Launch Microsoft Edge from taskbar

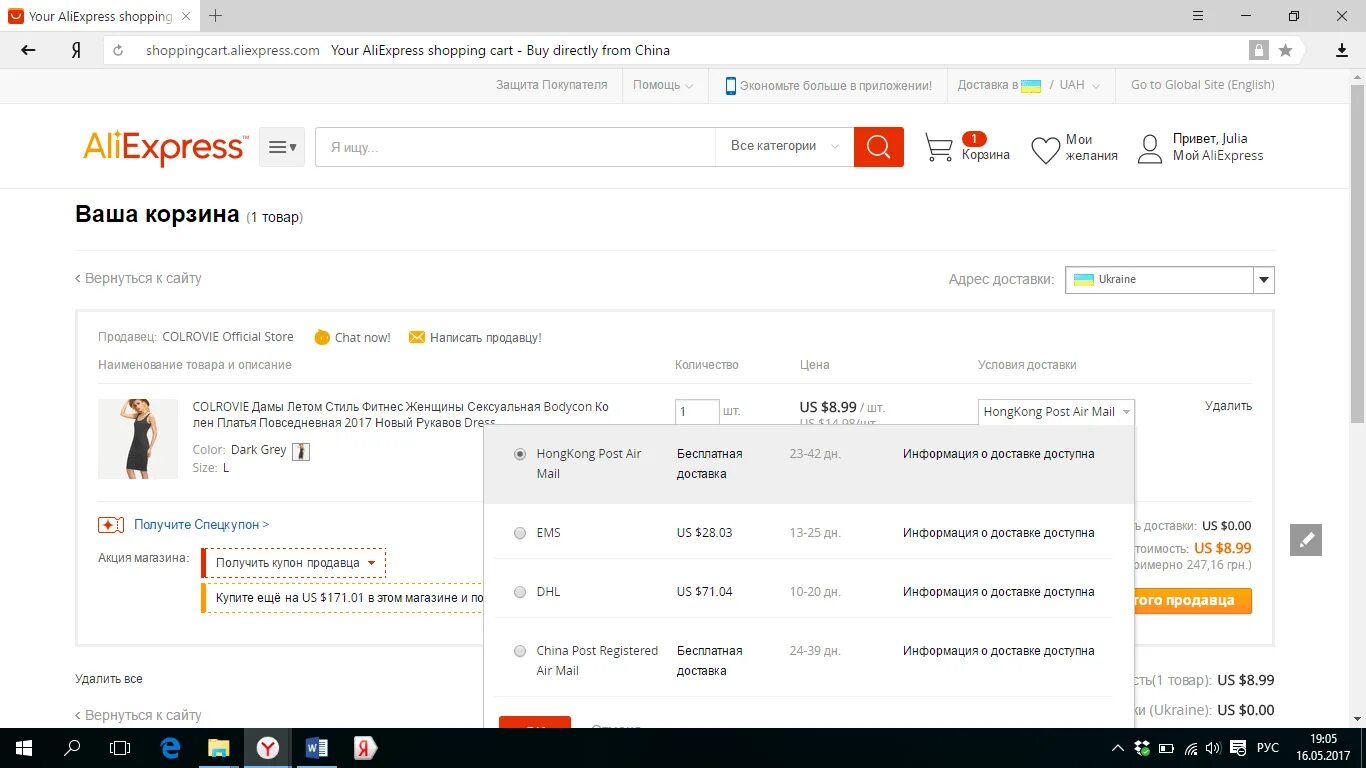[170, 748]
